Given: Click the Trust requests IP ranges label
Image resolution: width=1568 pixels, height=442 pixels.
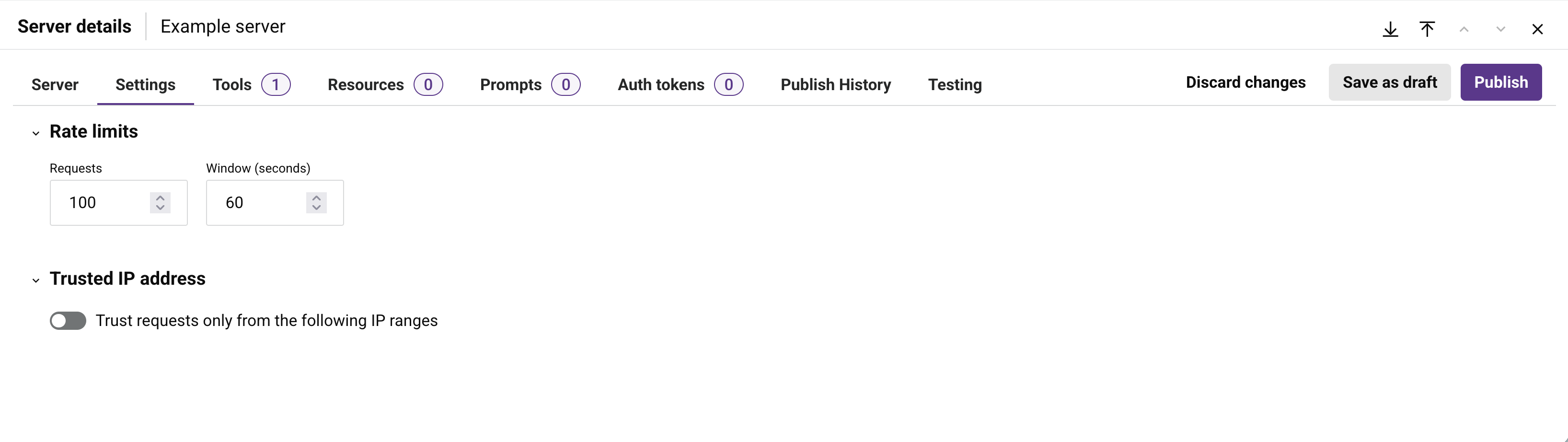Looking at the screenshot, I should 266,321.
